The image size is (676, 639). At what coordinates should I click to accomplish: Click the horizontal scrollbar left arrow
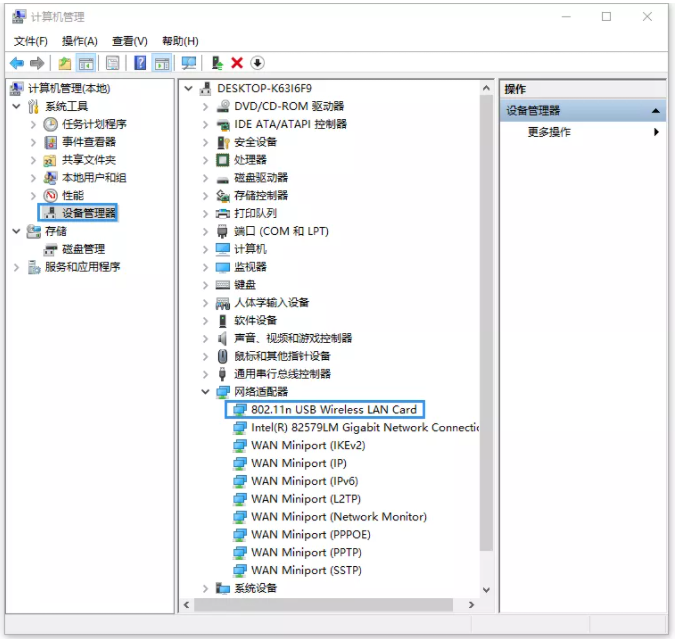point(186,605)
